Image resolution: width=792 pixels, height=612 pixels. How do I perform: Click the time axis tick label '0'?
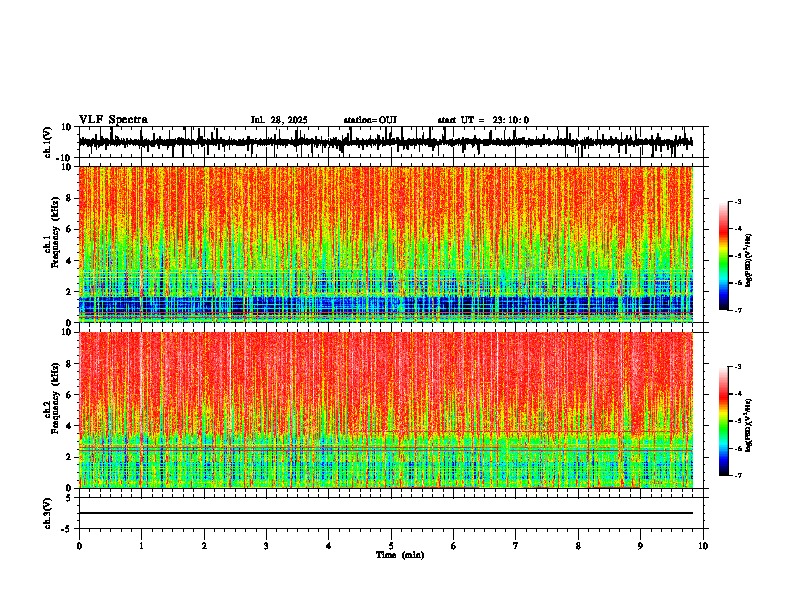tap(79, 546)
